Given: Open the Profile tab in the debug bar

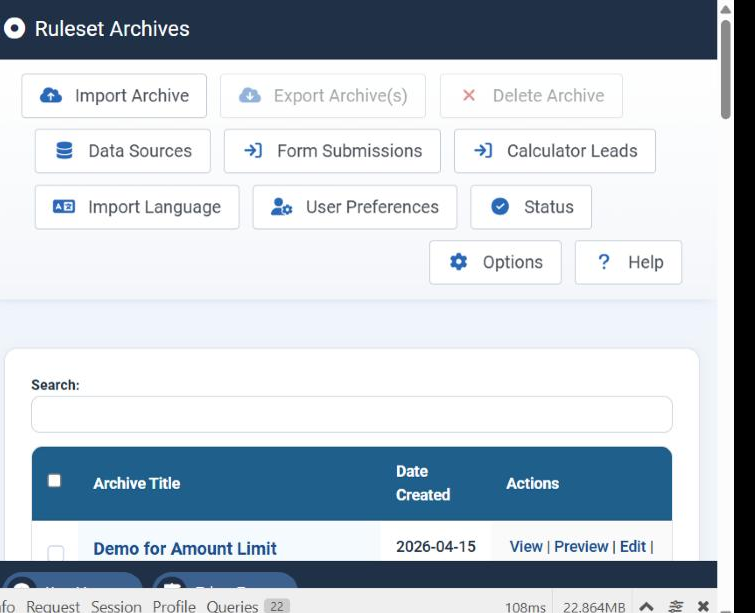Looking at the screenshot, I should [174, 606].
